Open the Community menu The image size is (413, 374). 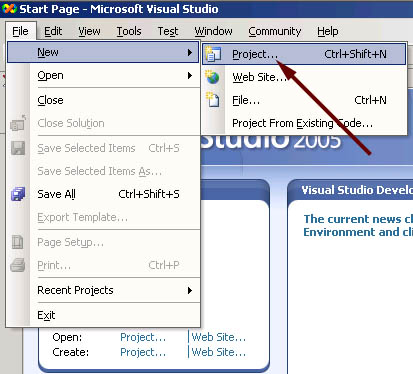(275, 31)
